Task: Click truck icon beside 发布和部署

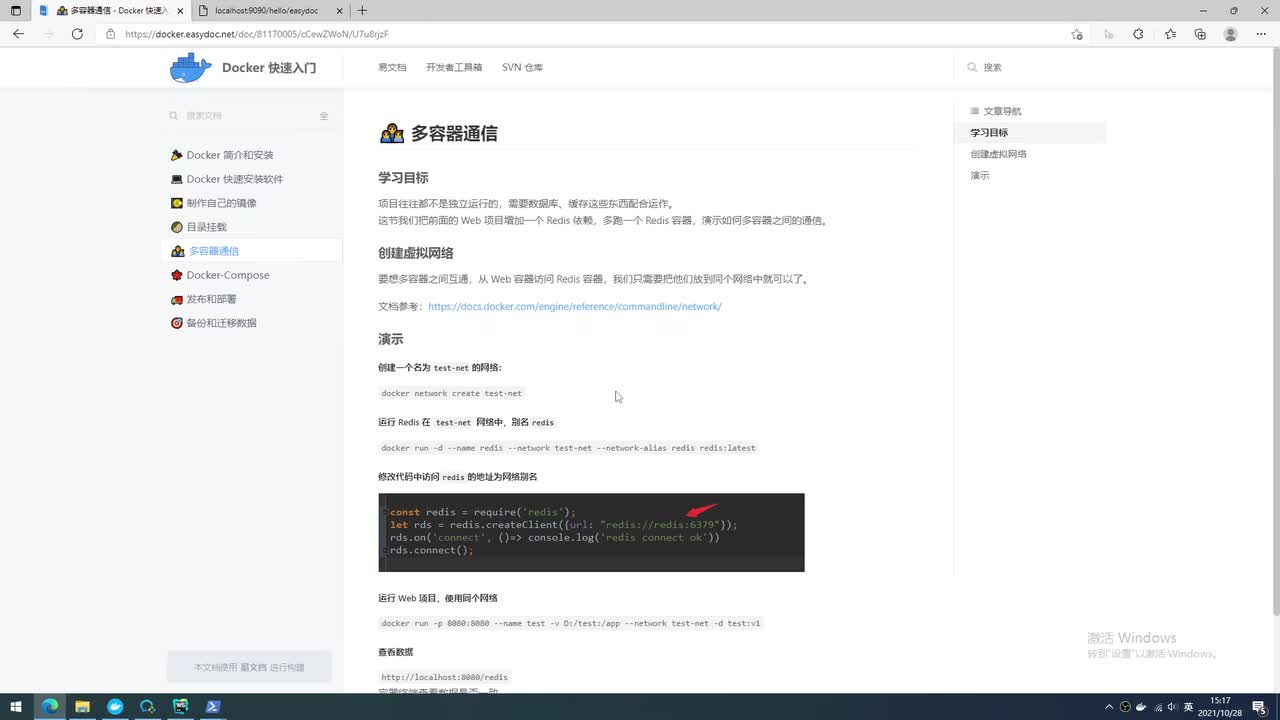Action: [177, 299]
